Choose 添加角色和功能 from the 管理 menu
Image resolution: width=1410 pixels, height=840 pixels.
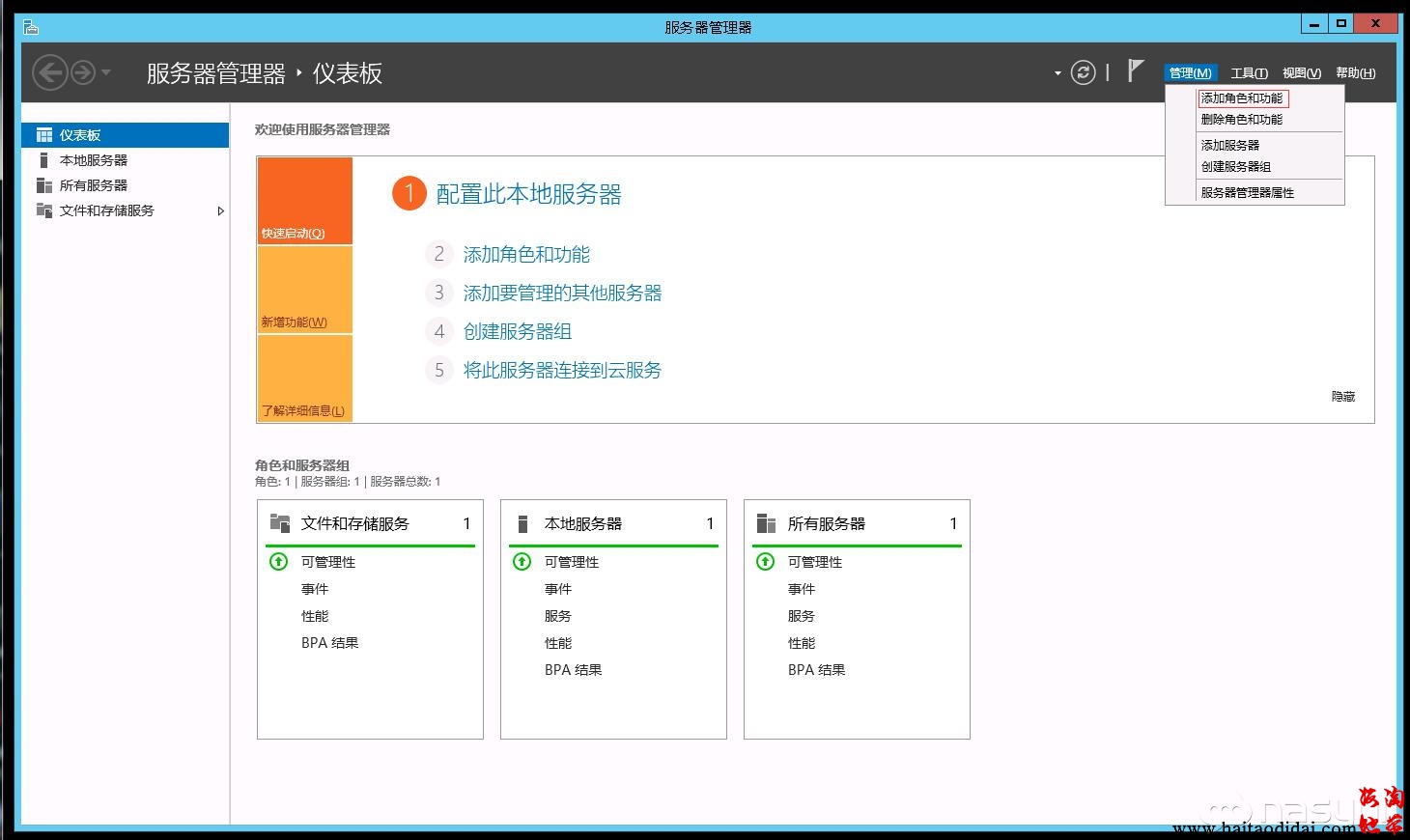tap(1242, 98)
